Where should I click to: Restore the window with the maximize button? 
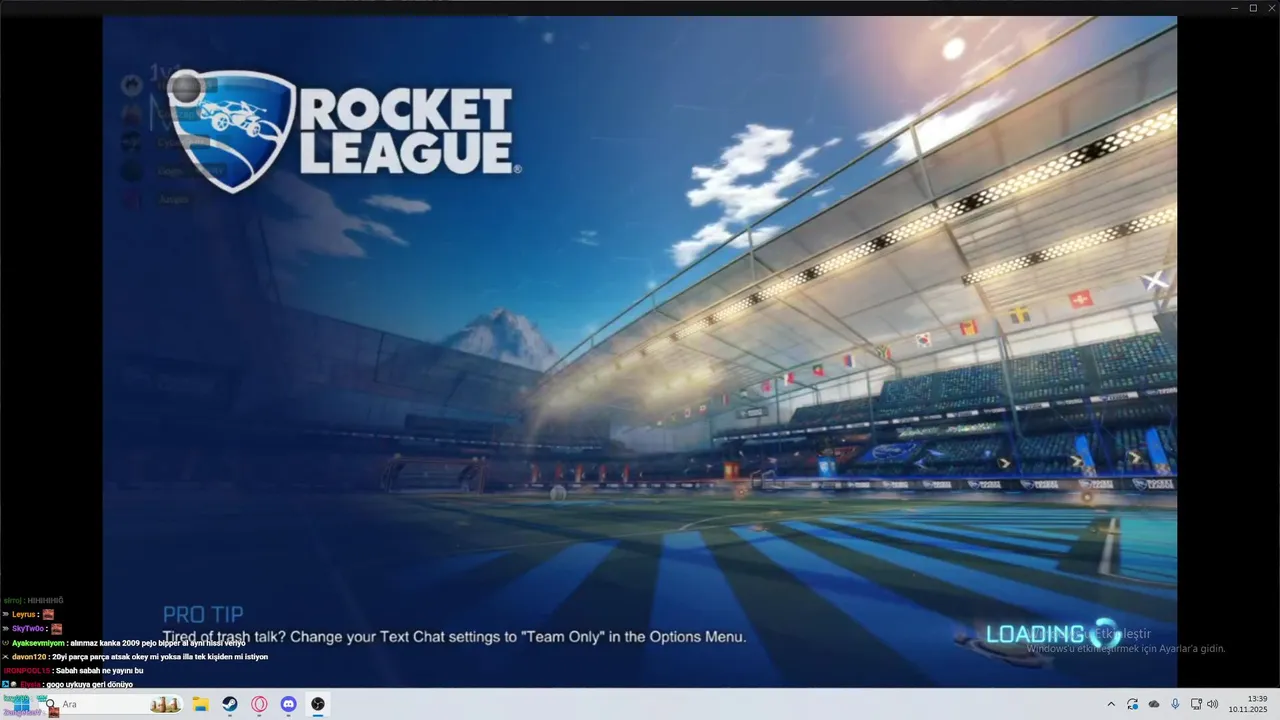click(1253, 8)
